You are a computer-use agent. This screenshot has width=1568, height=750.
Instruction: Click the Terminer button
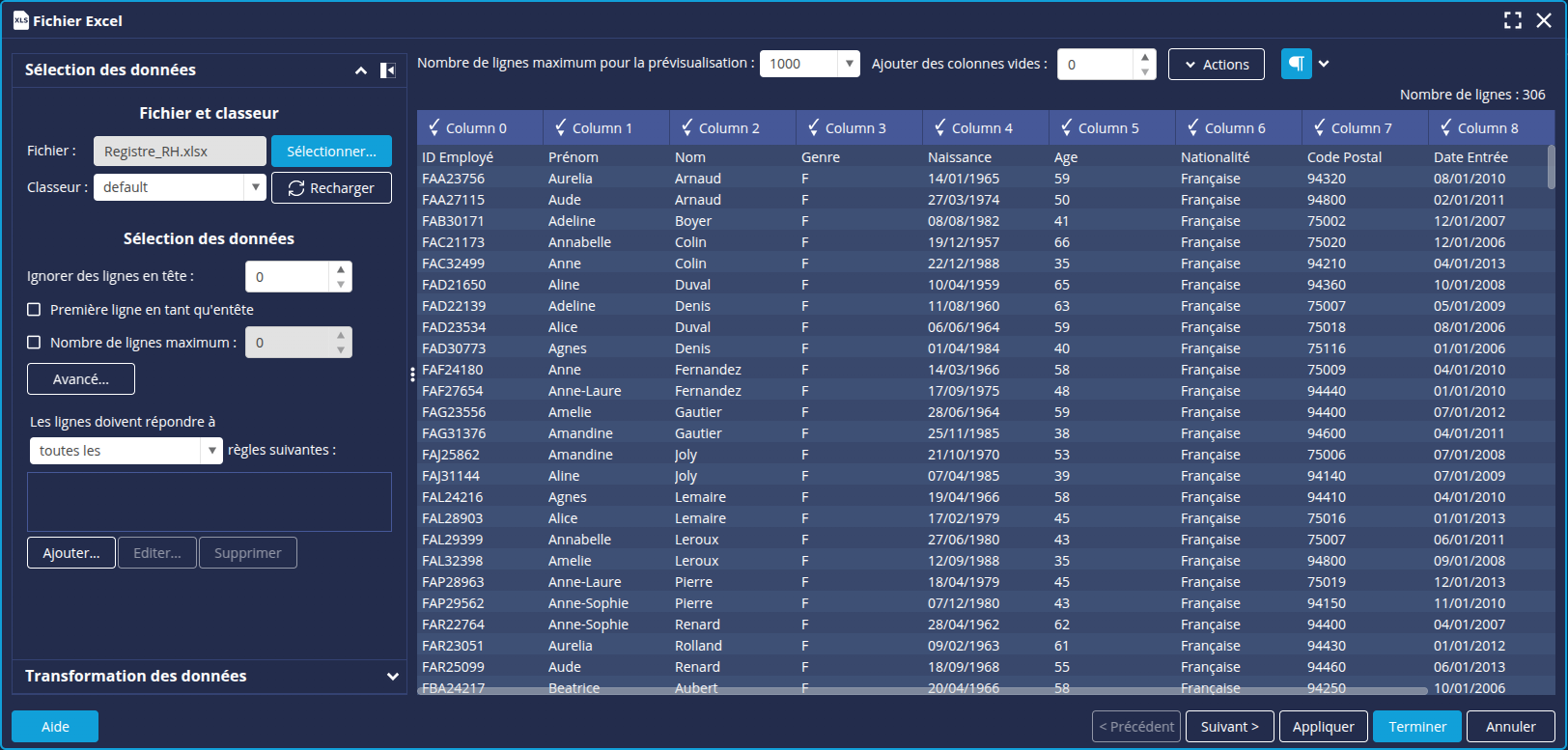pos(1416,727)
